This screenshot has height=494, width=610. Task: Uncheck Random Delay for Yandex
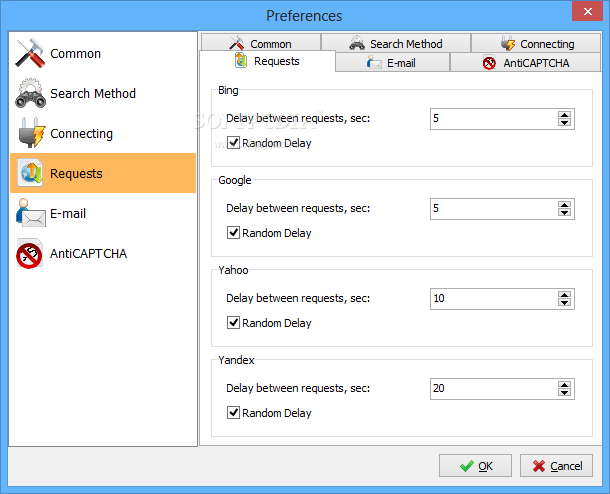click(233, 412)
